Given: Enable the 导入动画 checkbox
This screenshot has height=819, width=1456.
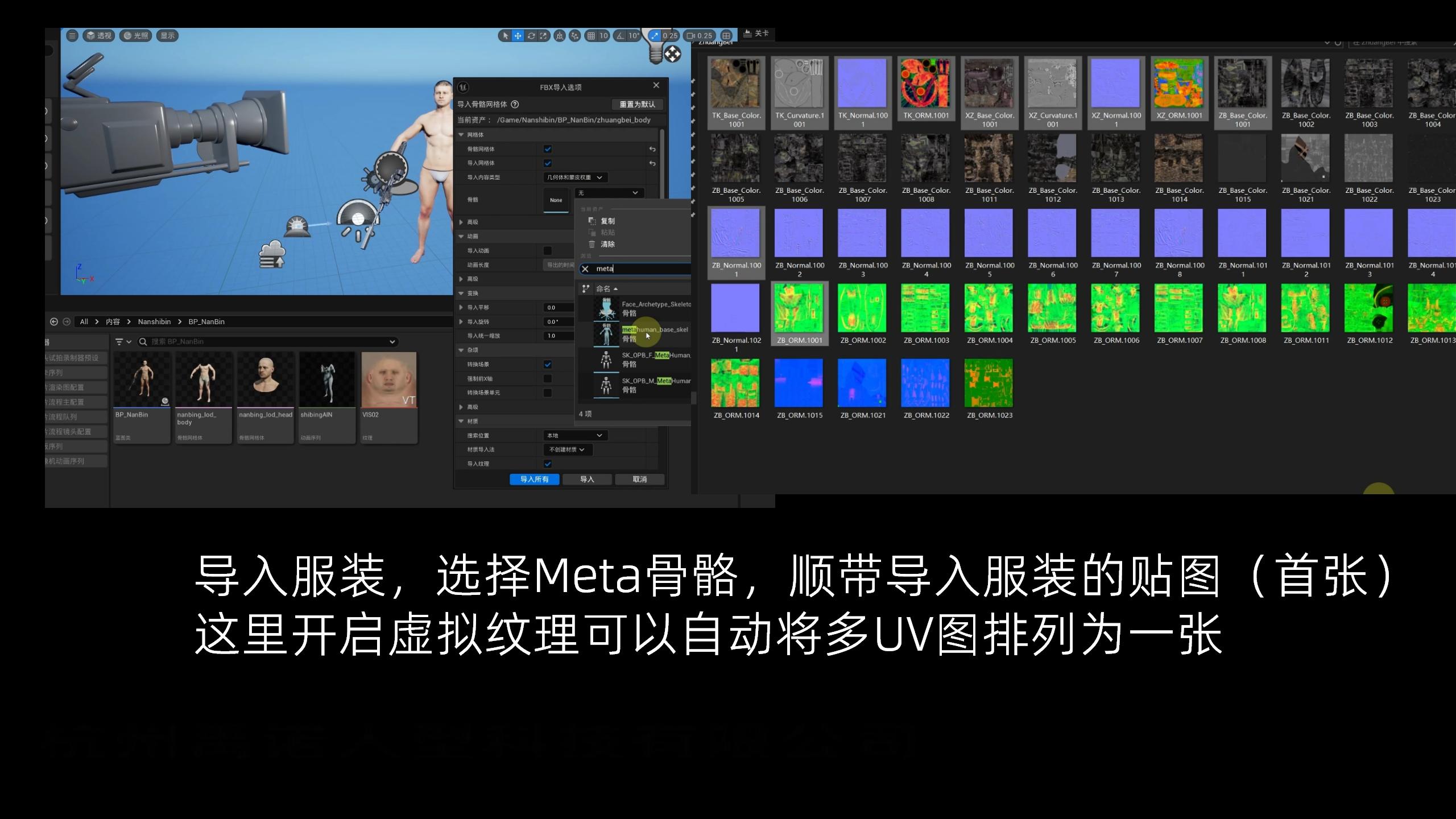Looking at the screenshot, I should [x=548, y=250].
